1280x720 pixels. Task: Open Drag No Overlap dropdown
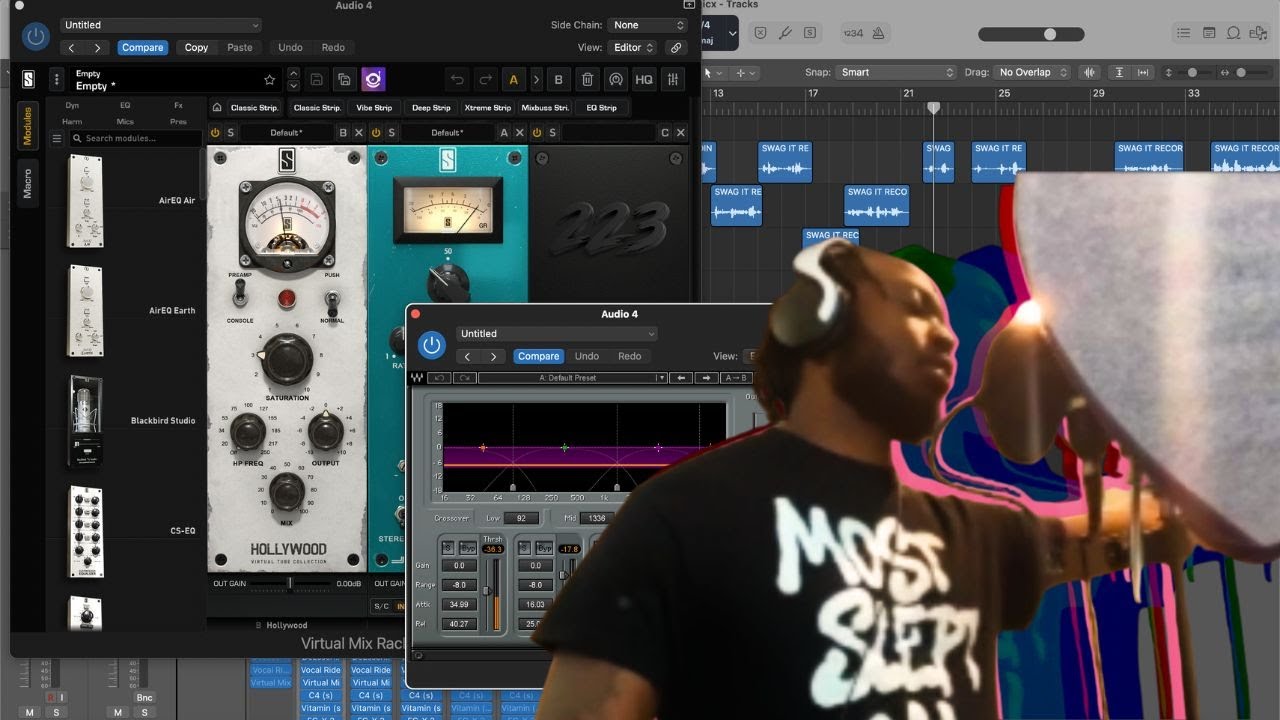click(1032, 72)
